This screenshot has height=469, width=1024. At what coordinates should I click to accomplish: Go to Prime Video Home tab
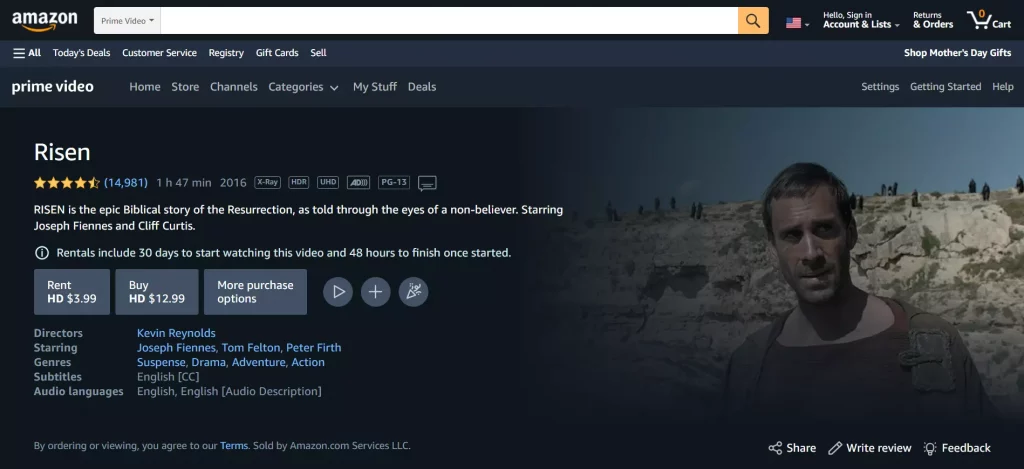(x=145, y=87)
